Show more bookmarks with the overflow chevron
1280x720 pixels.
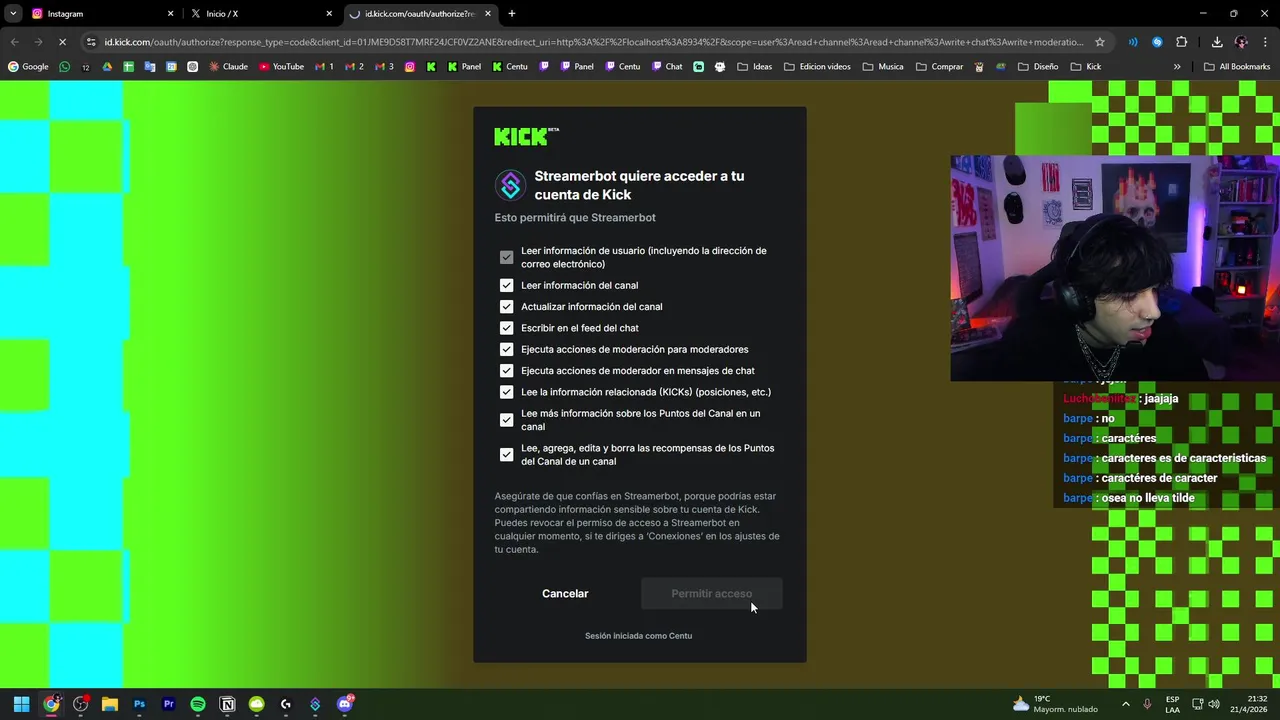(x=1177, y=67)
